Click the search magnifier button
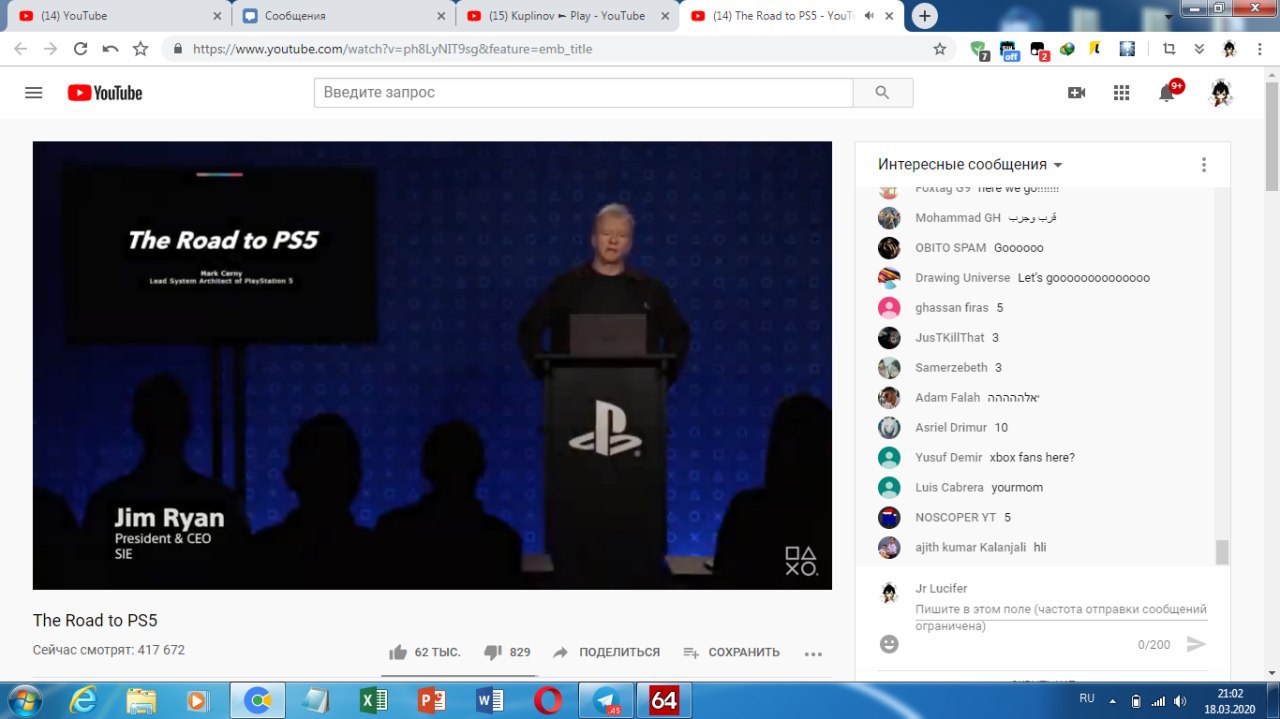1280x719 pixels. tap(882, 92)
